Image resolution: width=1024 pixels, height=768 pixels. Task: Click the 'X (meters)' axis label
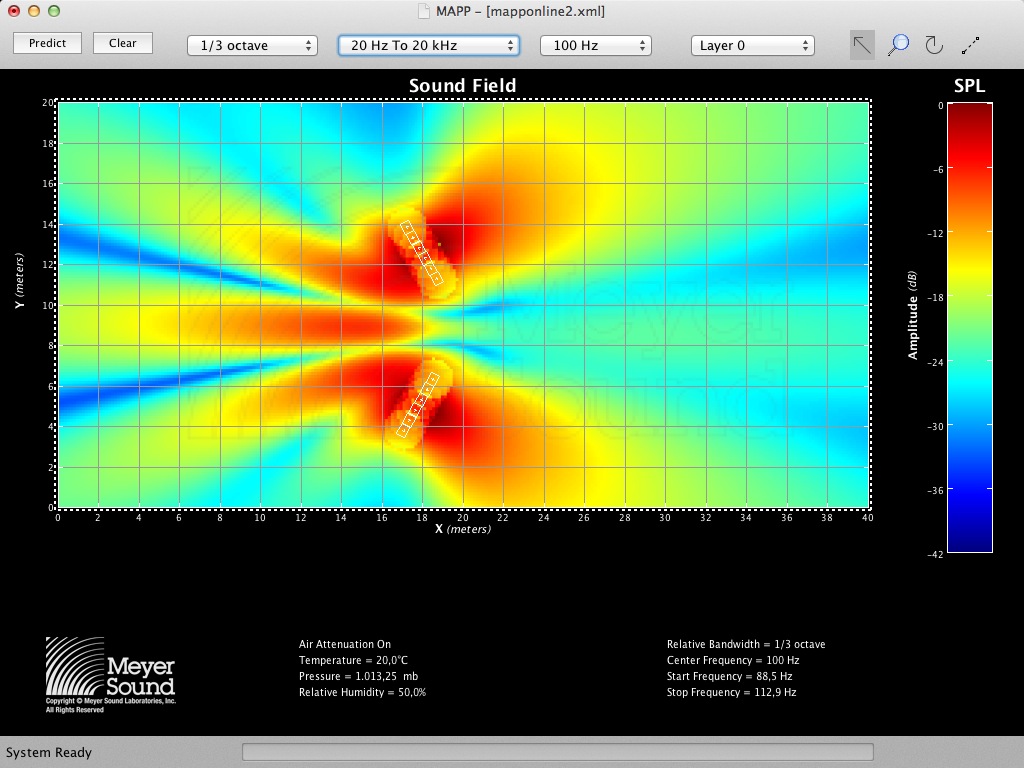[463, 529]
